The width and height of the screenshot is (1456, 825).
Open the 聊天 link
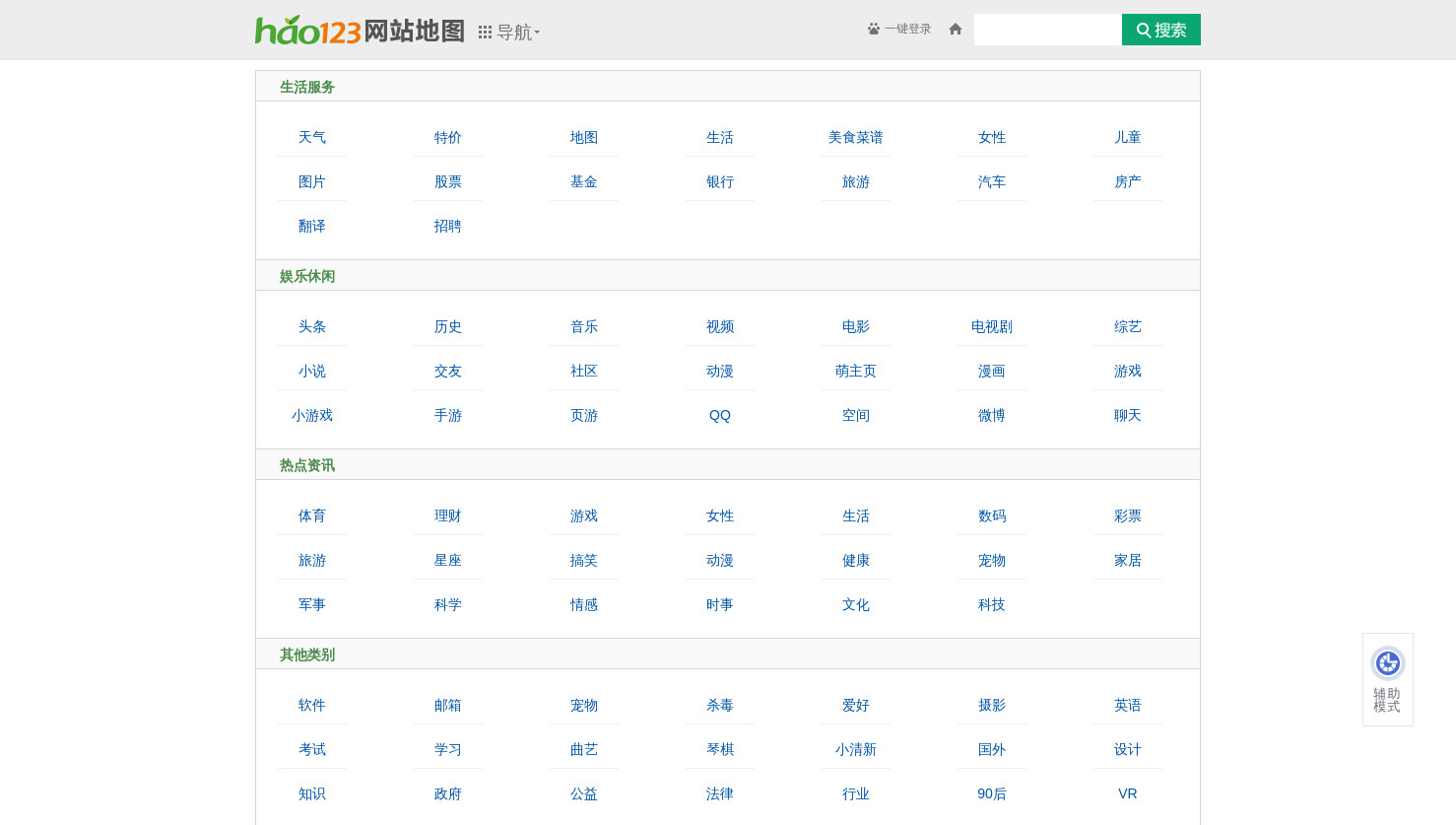[x=1128, y=415]
